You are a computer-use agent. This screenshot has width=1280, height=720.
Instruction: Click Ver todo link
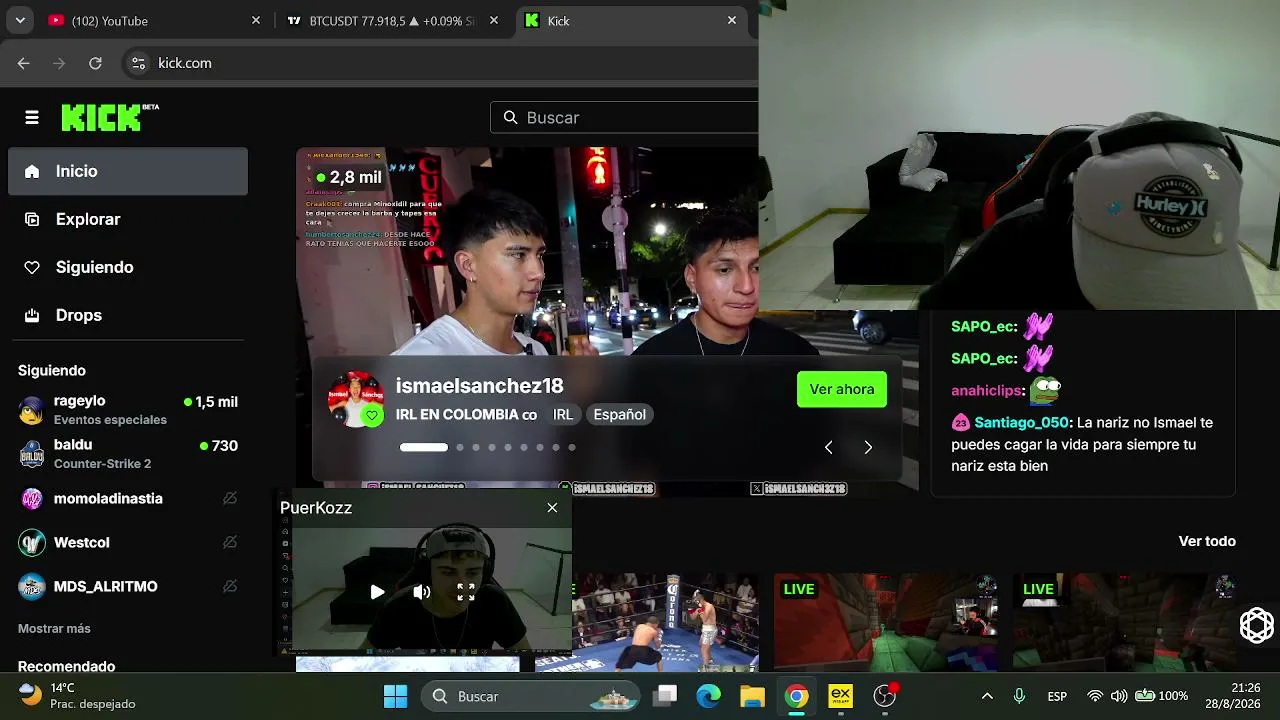tap(1207, 541)
